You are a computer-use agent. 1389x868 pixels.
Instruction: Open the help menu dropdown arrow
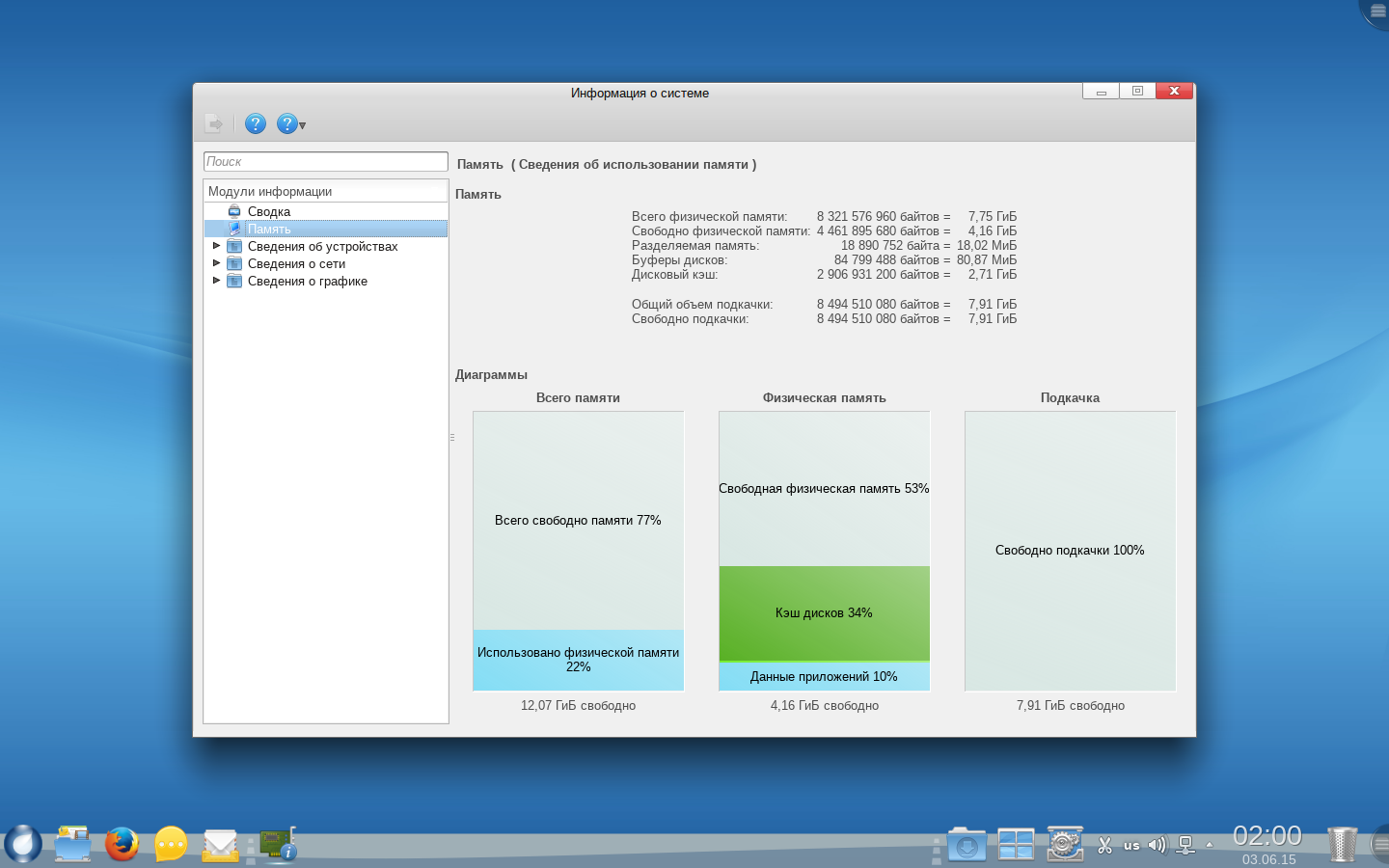click(x=302, y=125)
